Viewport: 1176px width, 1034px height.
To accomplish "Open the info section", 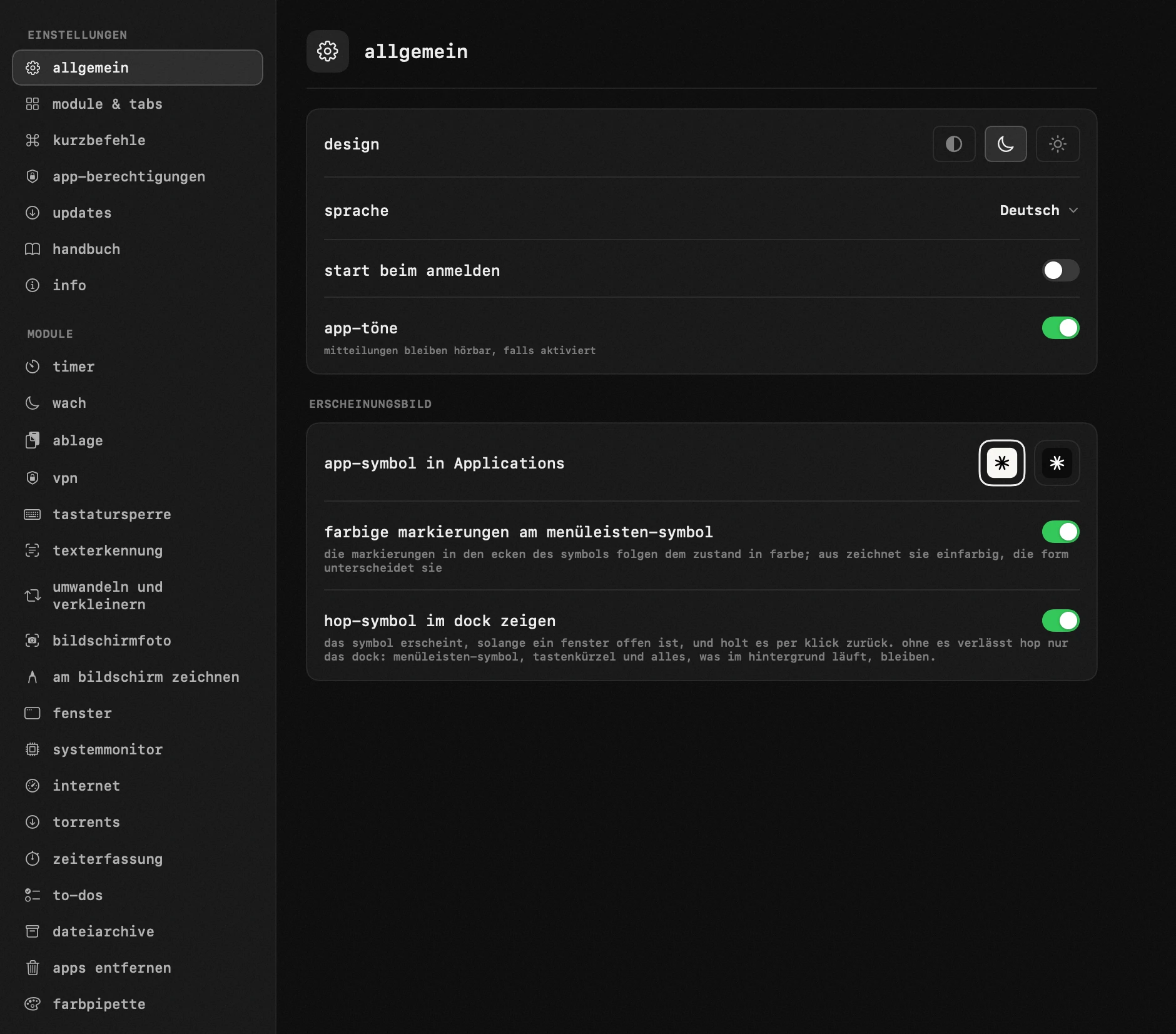I will [x=138, y=285].
